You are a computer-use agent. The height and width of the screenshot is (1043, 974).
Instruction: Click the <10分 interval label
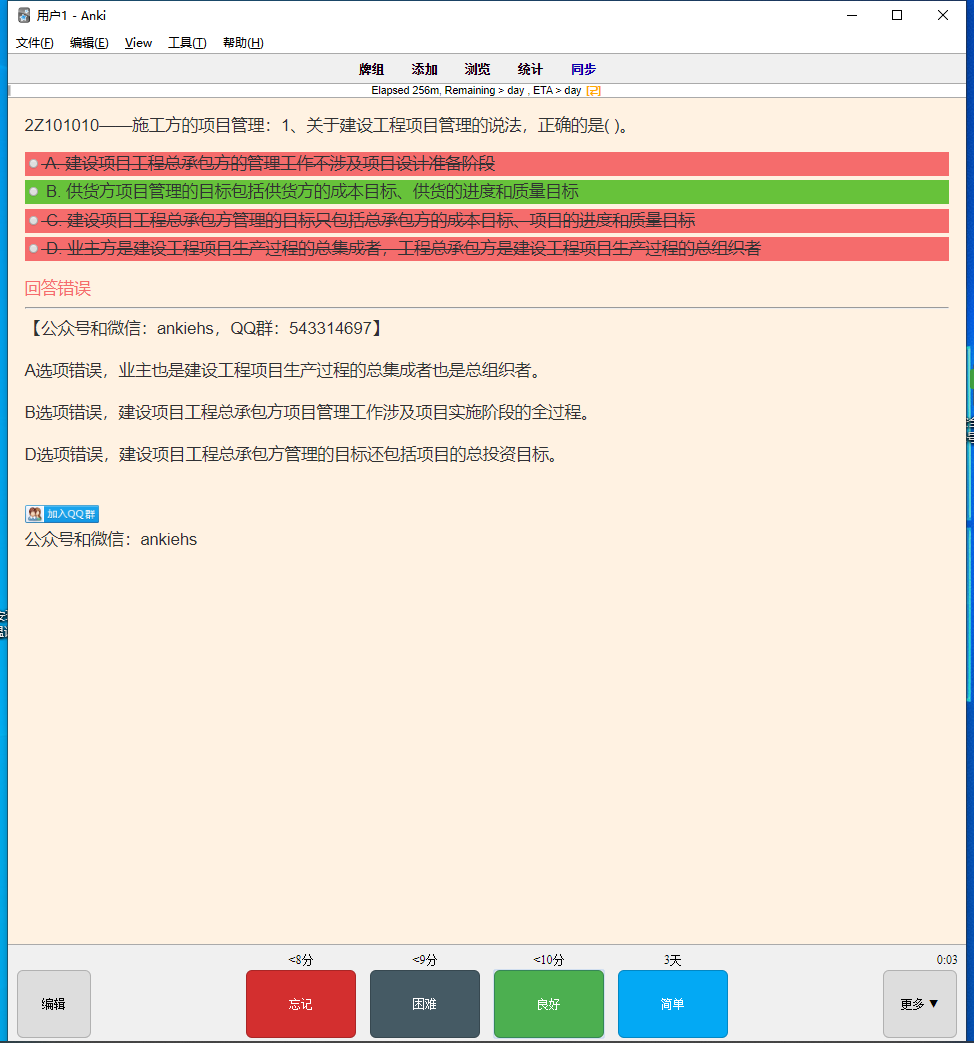click(549, 960)
